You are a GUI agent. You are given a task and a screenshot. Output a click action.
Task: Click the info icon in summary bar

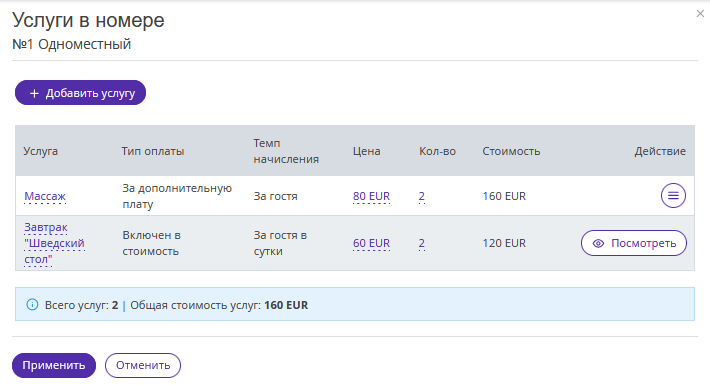[32, 304]
